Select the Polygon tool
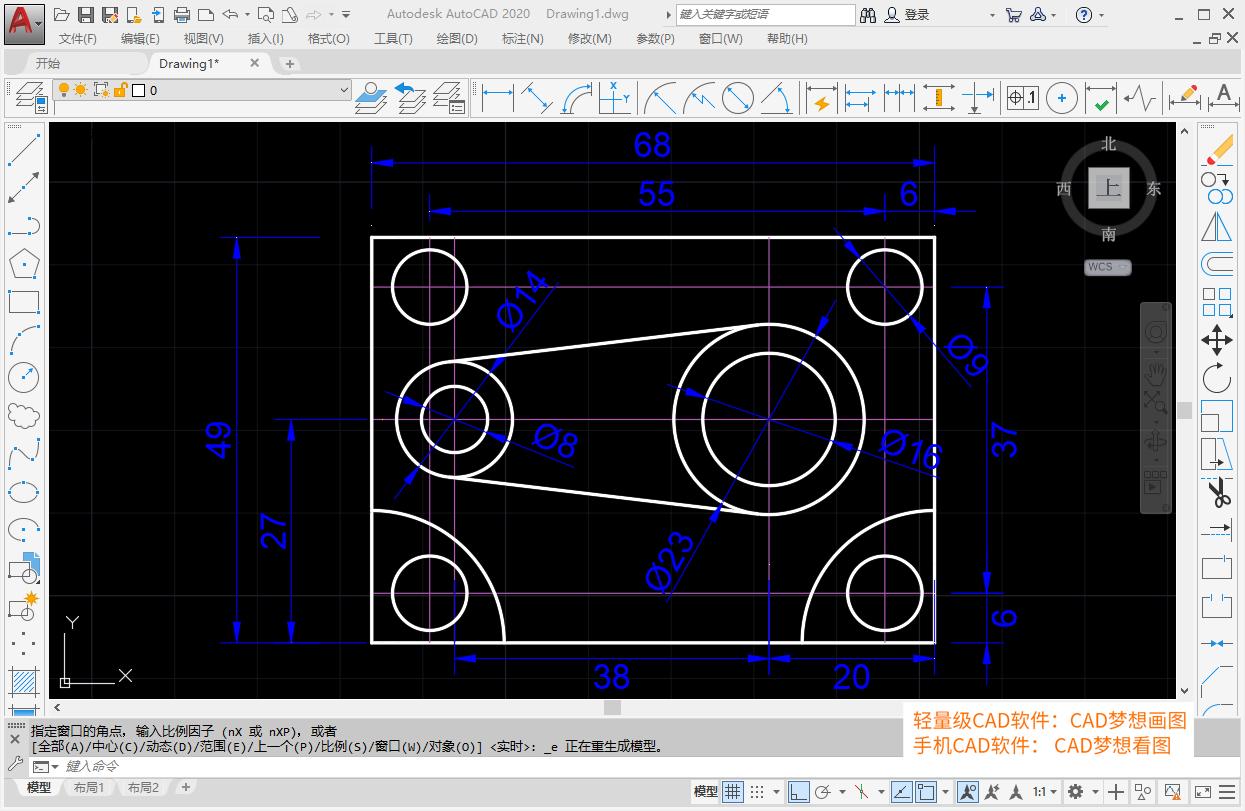 pos(25,264)
